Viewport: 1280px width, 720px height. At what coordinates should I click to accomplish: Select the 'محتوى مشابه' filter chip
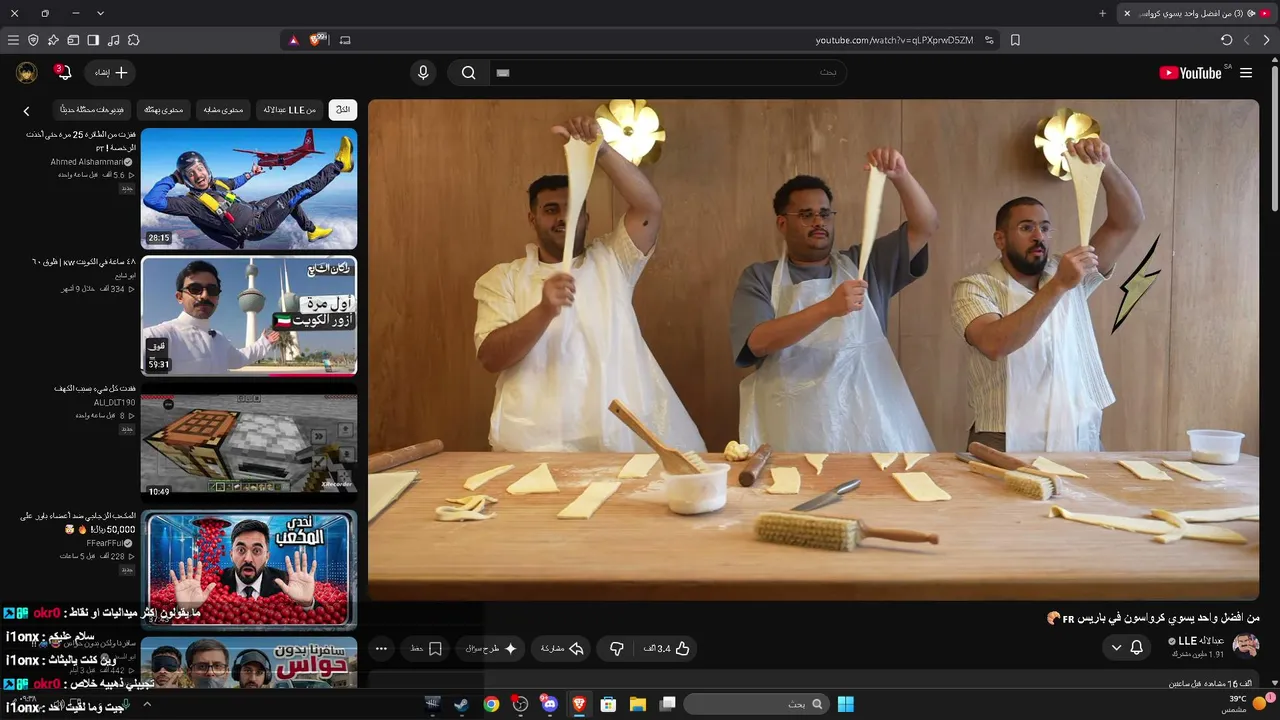pyautogui.click(x=224, y=110)
